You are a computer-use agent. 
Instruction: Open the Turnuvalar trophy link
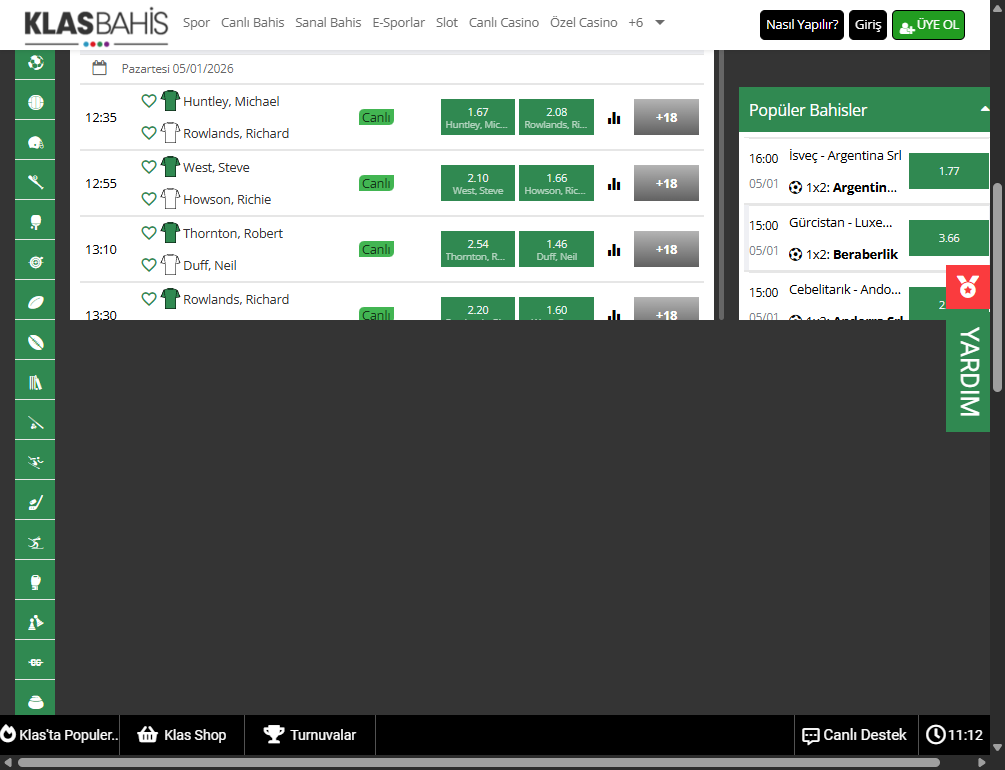pos(310,735)
